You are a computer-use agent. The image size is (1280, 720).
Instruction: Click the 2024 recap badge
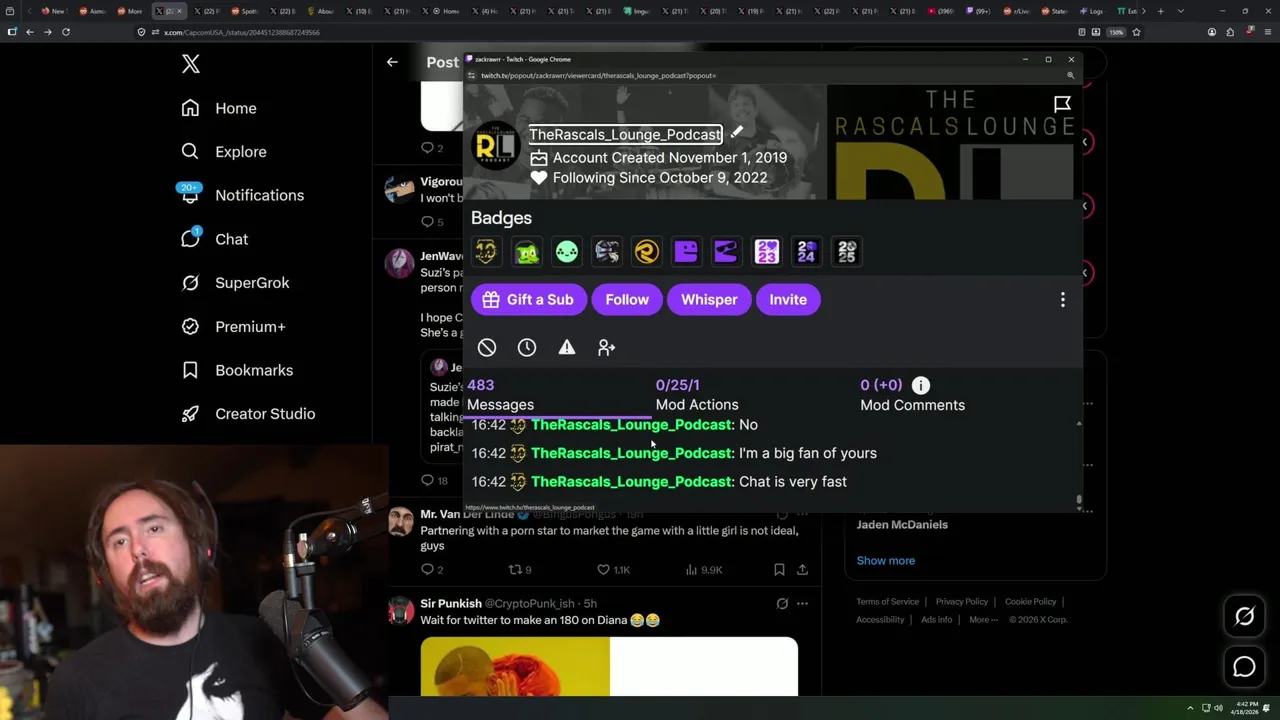click(x=807, y=252)
